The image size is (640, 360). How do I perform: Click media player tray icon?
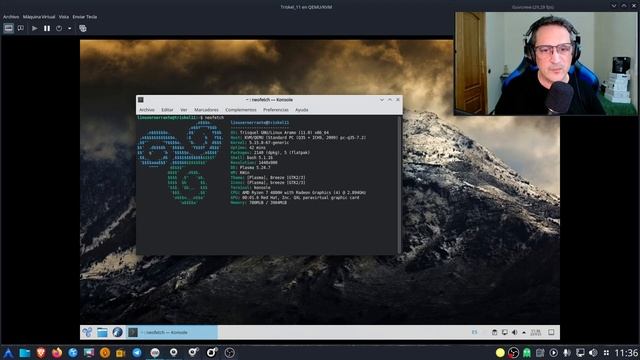click(553, 353)
